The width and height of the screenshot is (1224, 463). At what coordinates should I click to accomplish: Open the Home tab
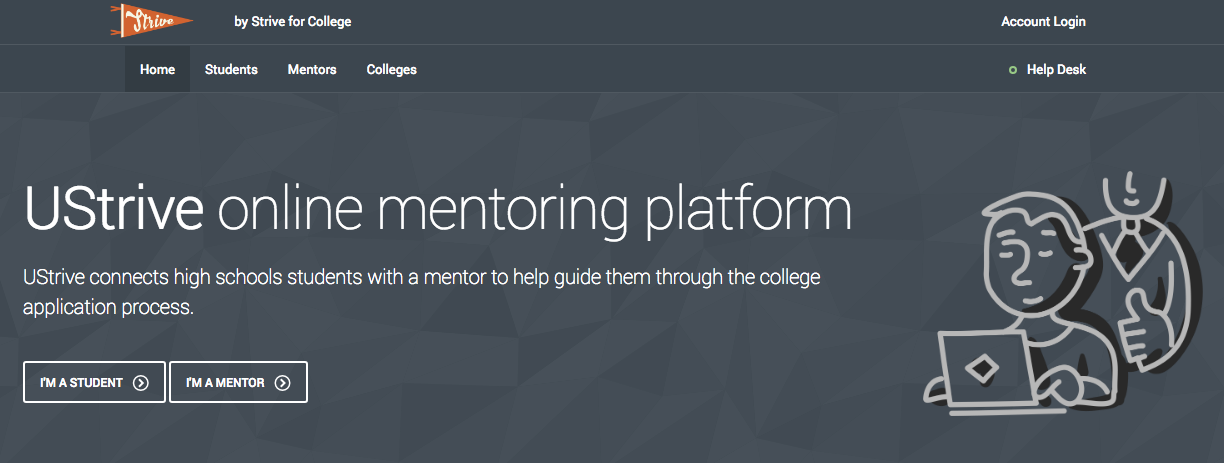pyautogui.click(x=157, y=70)
